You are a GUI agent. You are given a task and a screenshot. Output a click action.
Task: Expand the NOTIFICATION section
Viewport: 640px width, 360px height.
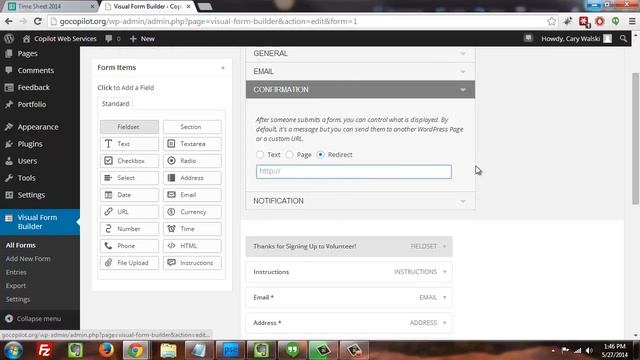tap(360, 201)
